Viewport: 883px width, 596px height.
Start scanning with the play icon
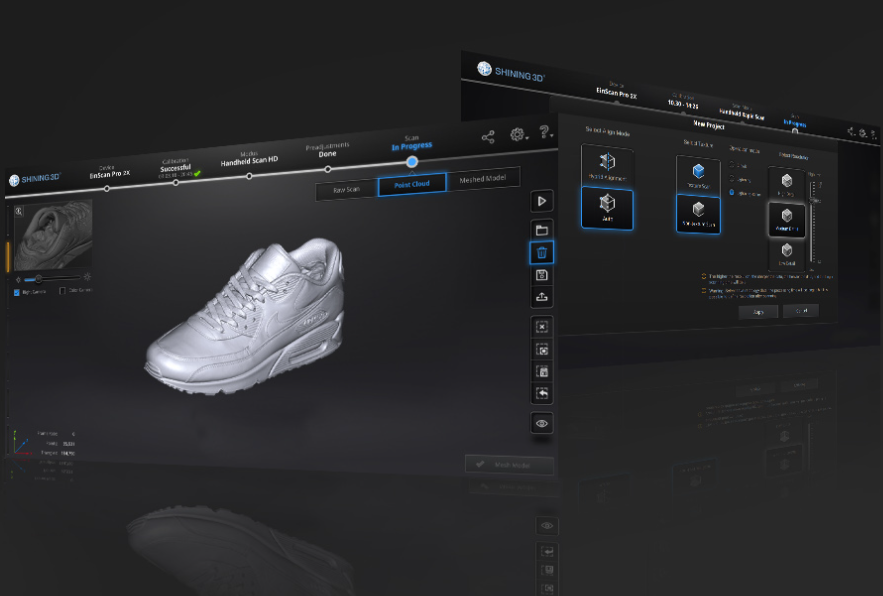542,201
